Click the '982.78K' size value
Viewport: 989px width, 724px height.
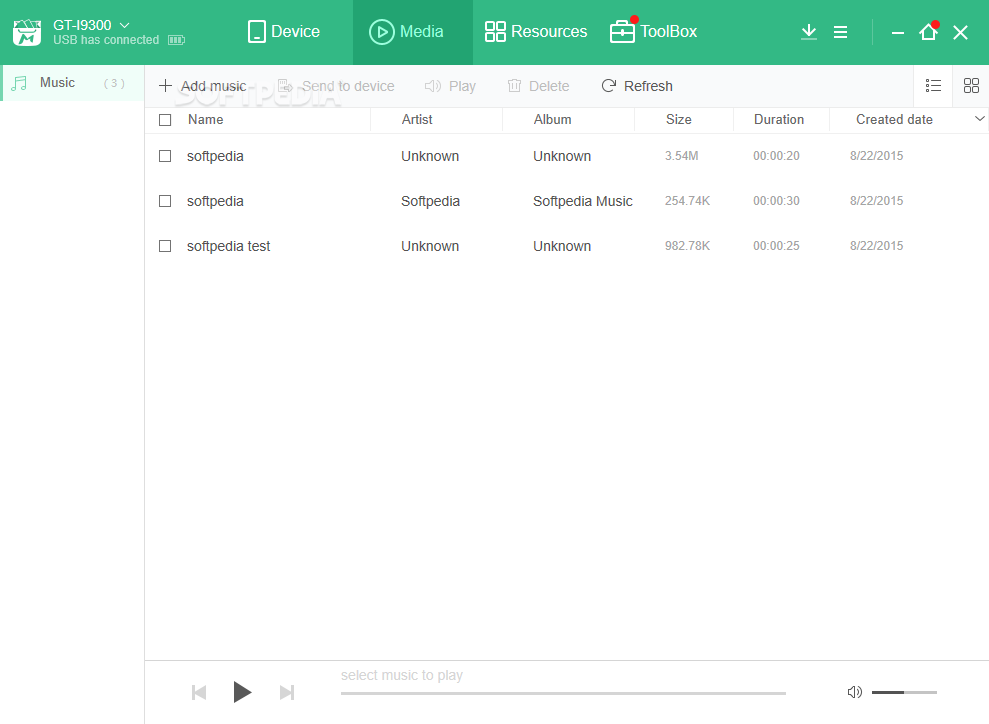tap(688, 245)
